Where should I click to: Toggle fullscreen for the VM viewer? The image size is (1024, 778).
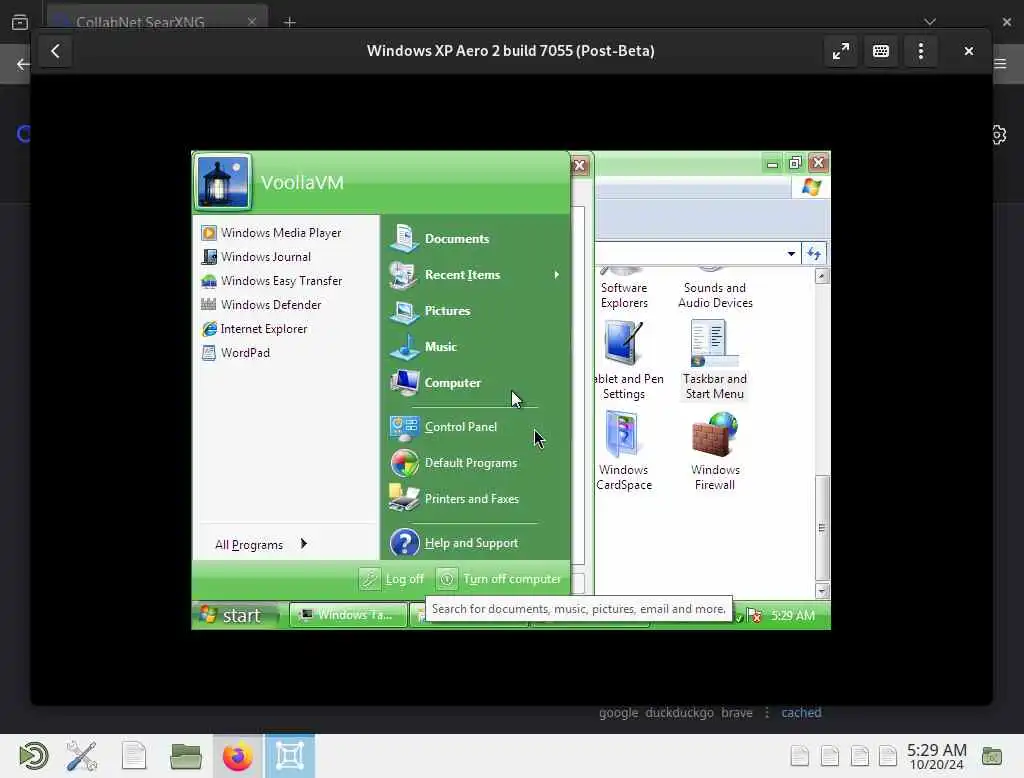point(840,51)
